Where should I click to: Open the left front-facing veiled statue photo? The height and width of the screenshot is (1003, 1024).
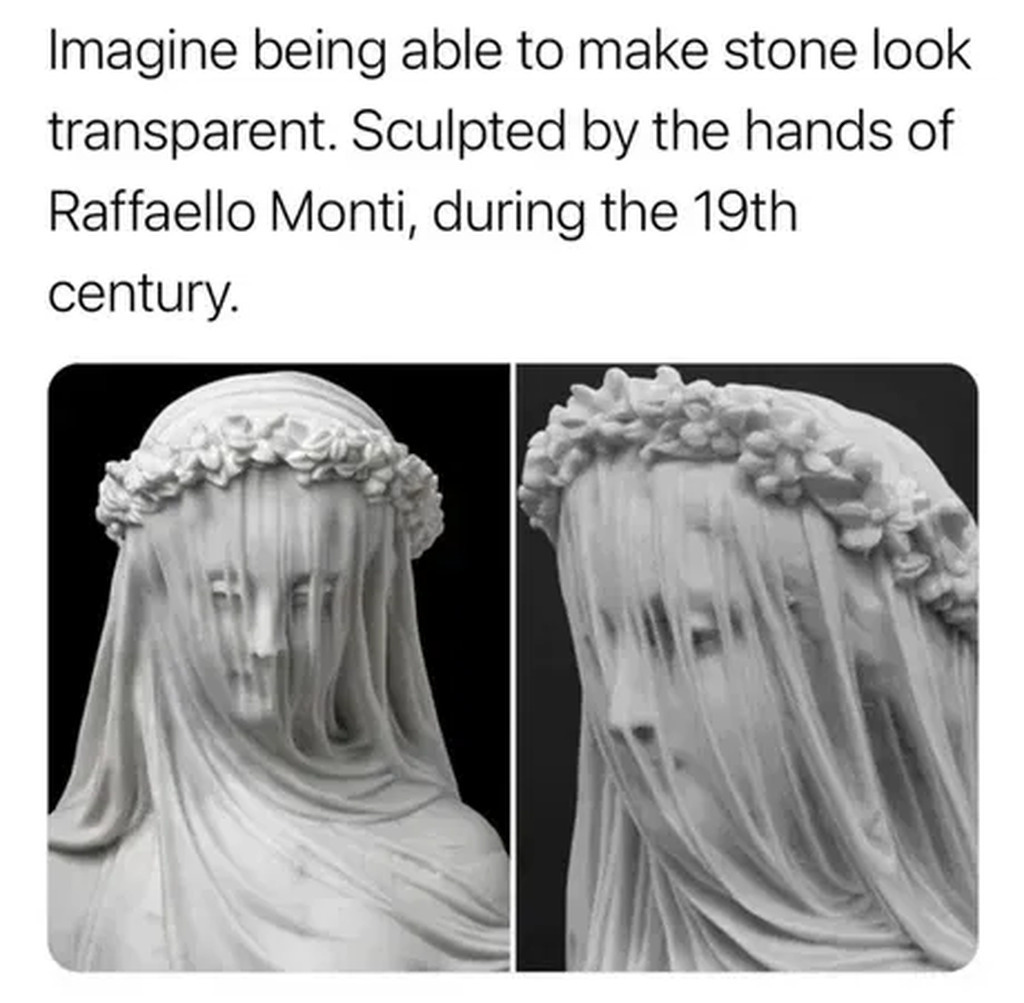[x=279, y=667]
